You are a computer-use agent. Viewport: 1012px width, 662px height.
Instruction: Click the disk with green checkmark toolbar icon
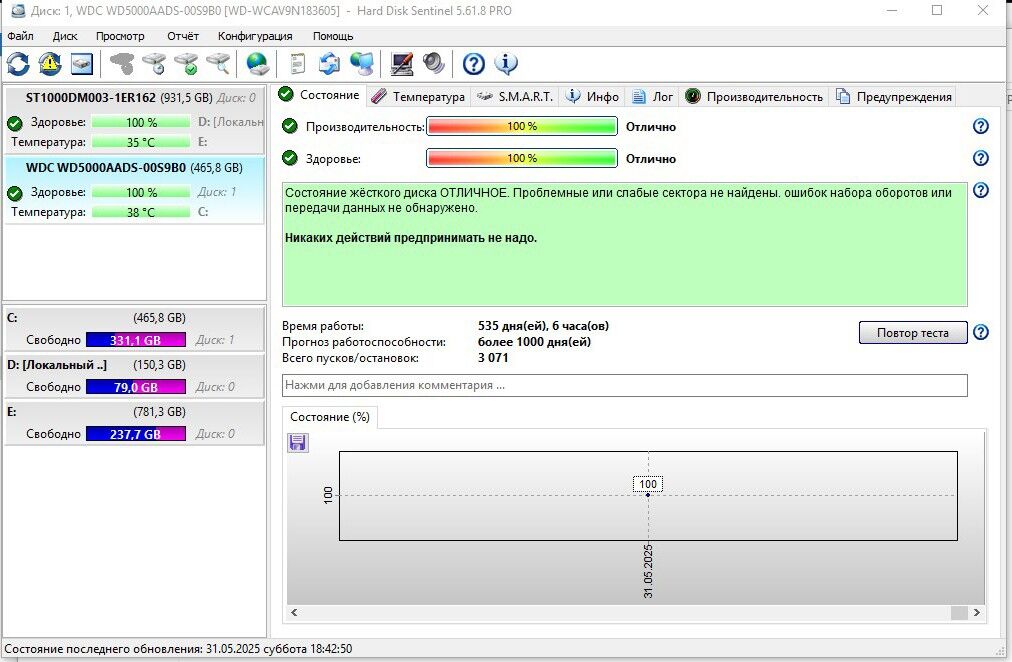(187, 63)
